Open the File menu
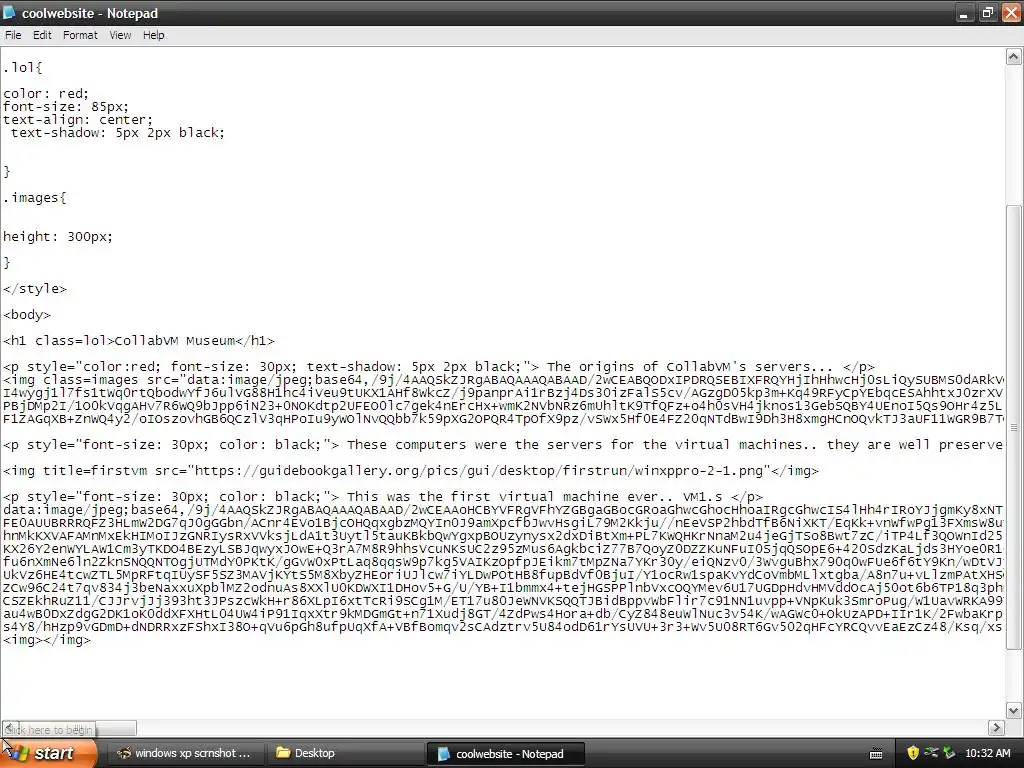Screen dimensions: 1024x768 [x=13, y=35]
